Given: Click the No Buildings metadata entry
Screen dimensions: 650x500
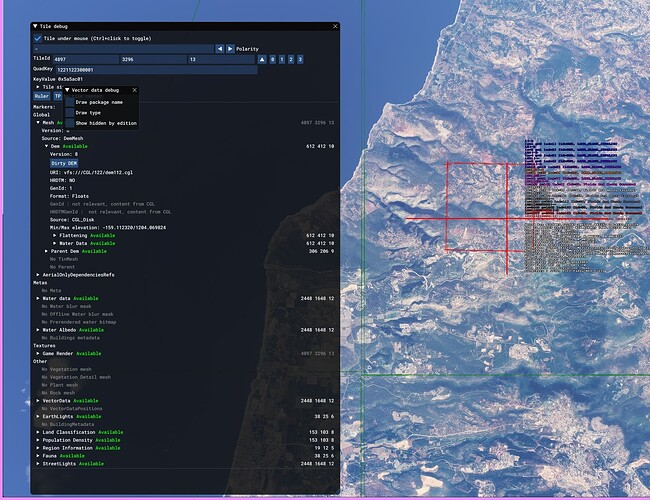Looking at the screenshot, I should click(71, 338).
